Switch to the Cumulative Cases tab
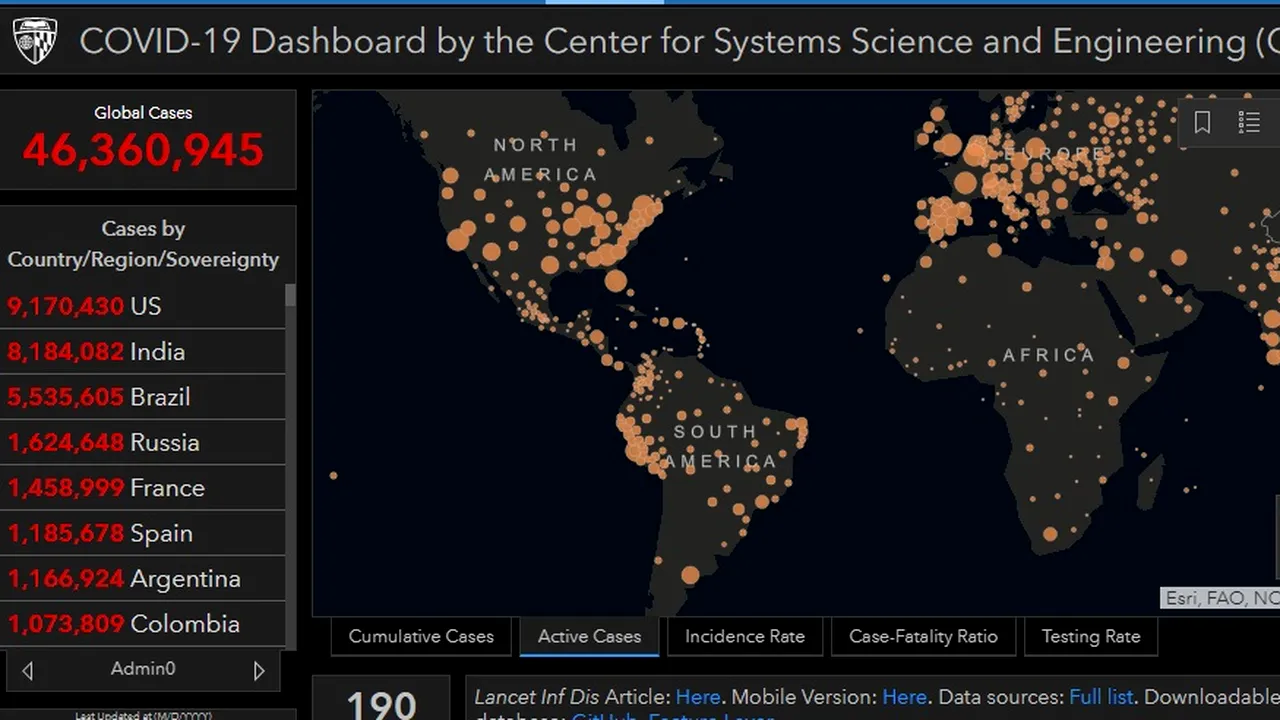 421,636
